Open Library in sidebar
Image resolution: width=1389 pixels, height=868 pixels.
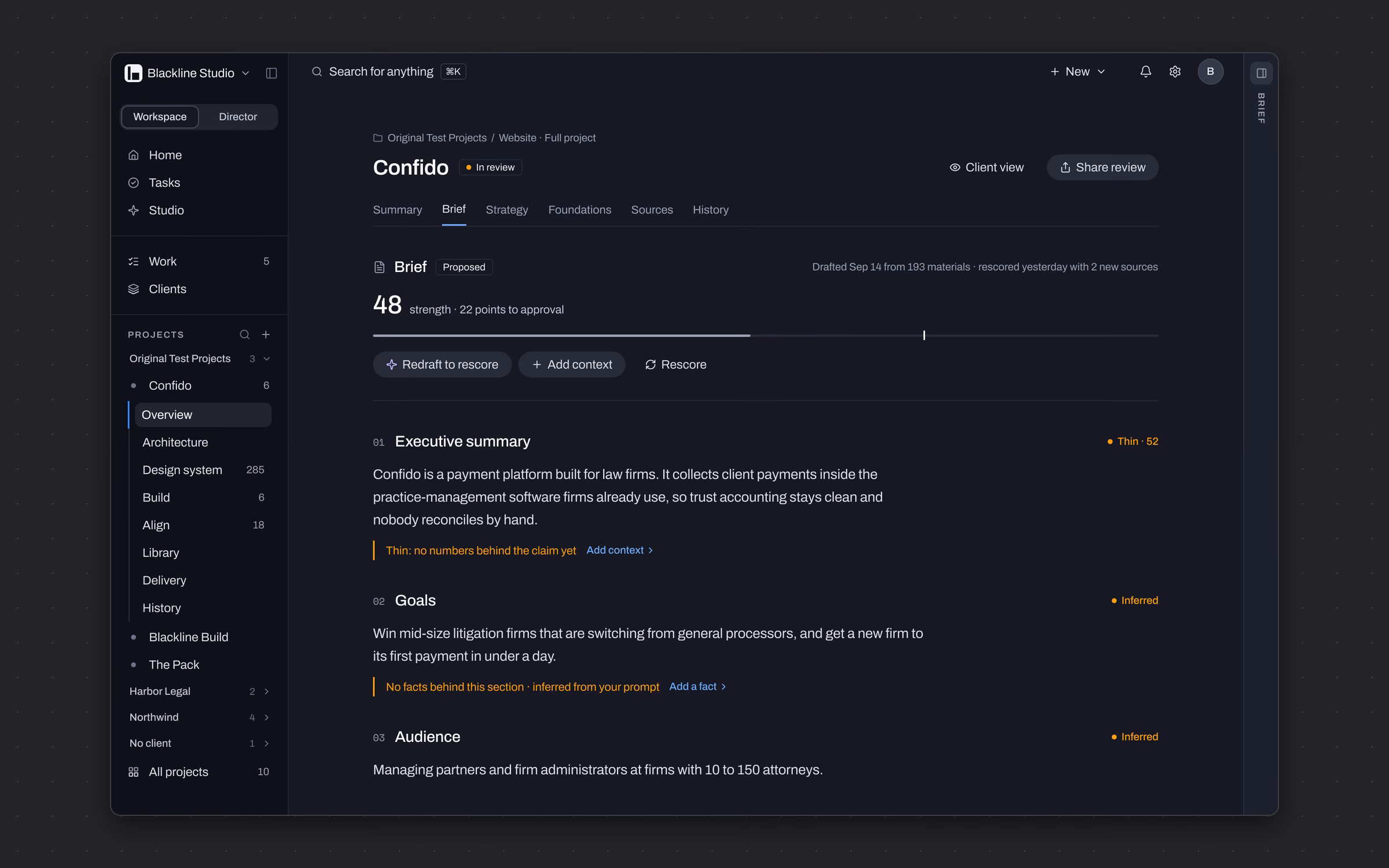click(203, 553)
